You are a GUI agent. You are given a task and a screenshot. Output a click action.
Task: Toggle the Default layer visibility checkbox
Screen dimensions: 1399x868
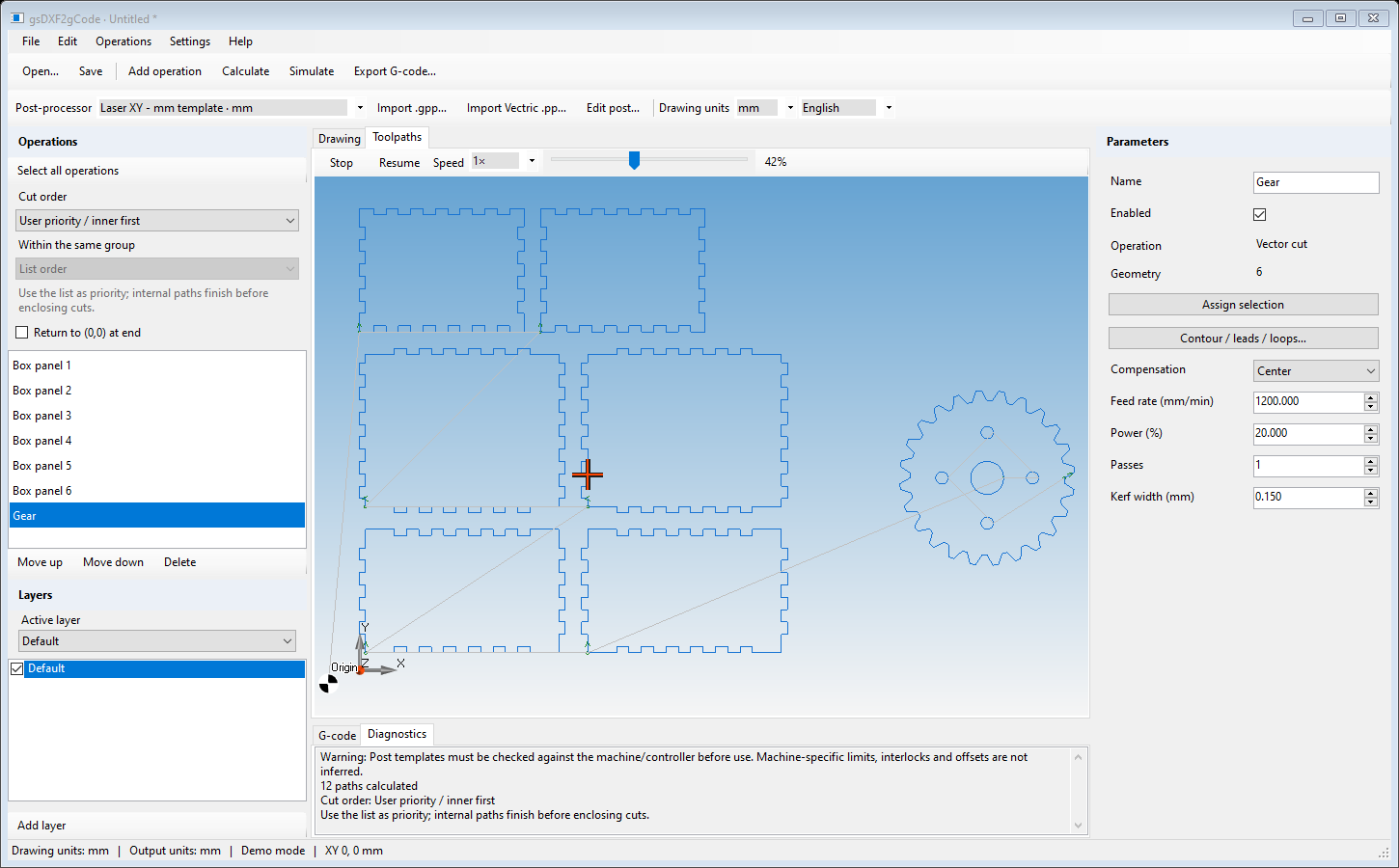16,668
